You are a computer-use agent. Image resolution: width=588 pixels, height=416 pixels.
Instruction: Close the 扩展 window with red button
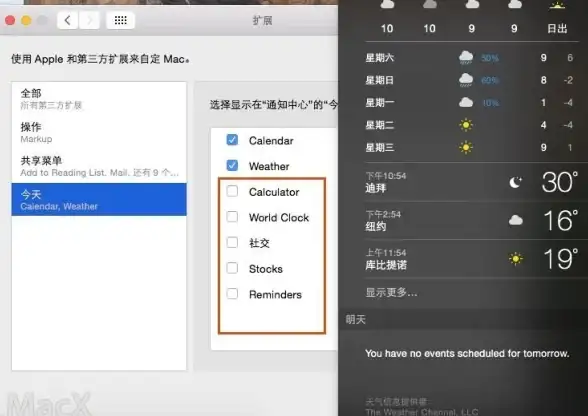[10, 20]
